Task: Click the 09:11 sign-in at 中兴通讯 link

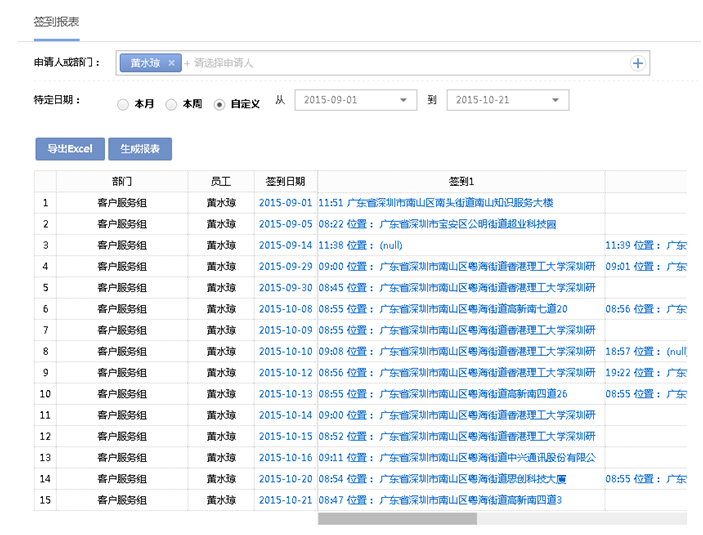Action: [457, 457]
